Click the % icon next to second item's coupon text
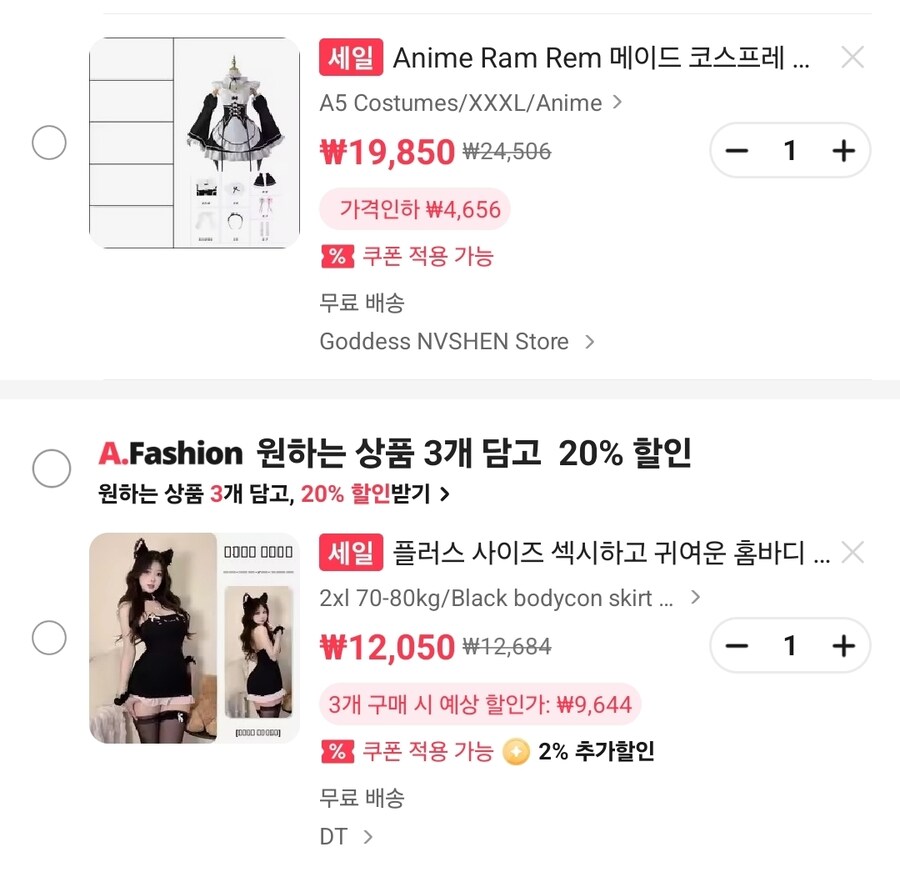 coord(335,751)
